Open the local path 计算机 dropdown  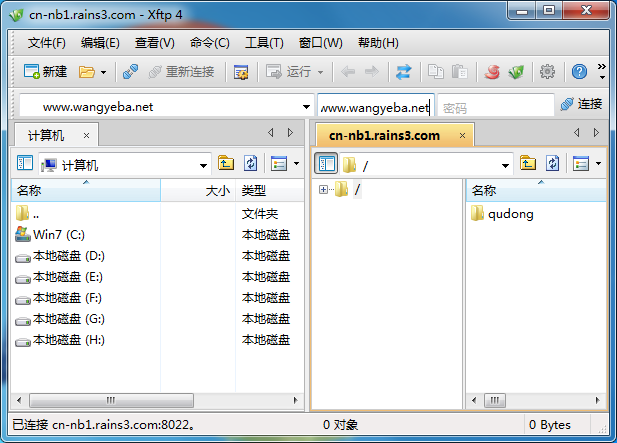[x=203, y=164]
